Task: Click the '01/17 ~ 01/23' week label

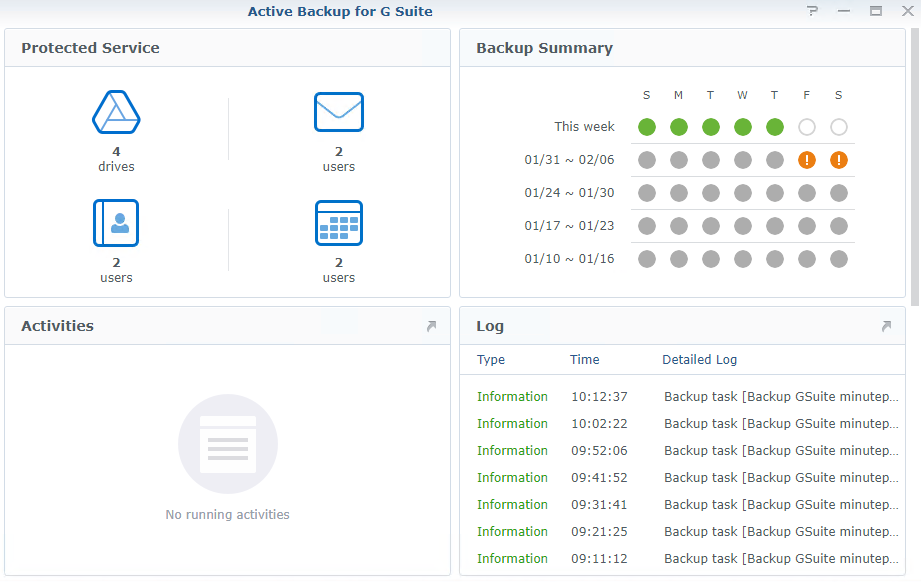Action: 569,226
